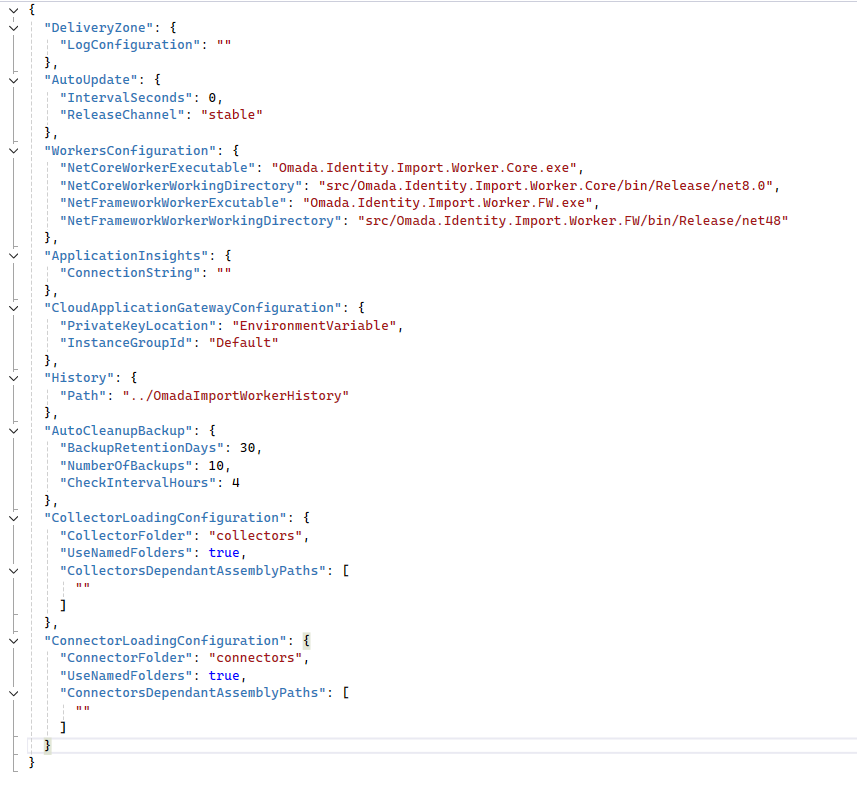Click the stable ReleaseChannel value
The width and height of the screenshot is (857, 801).
coord(232,114)
